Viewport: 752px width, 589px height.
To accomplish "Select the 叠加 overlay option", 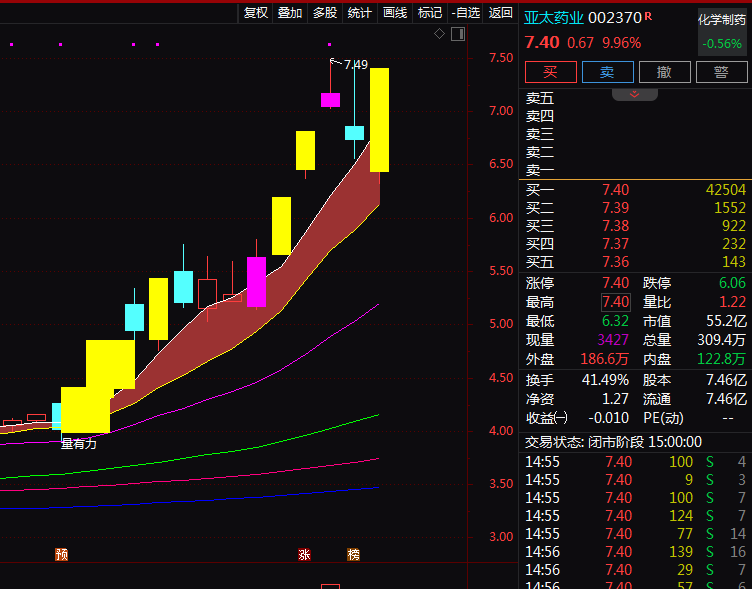I will 290,12.
